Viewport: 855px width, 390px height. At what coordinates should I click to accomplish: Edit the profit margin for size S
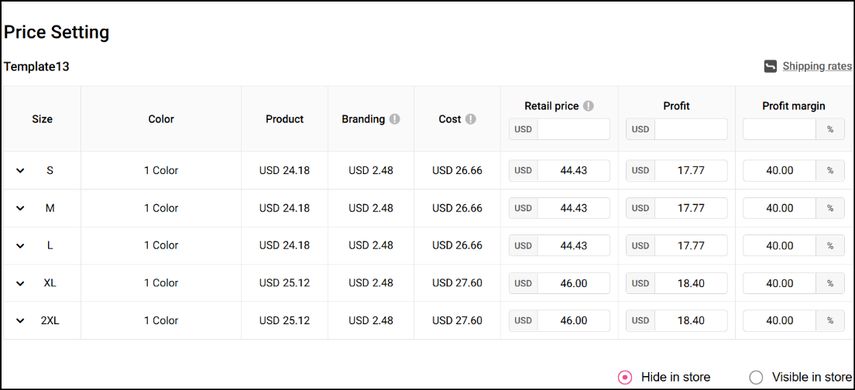[780, 171]
